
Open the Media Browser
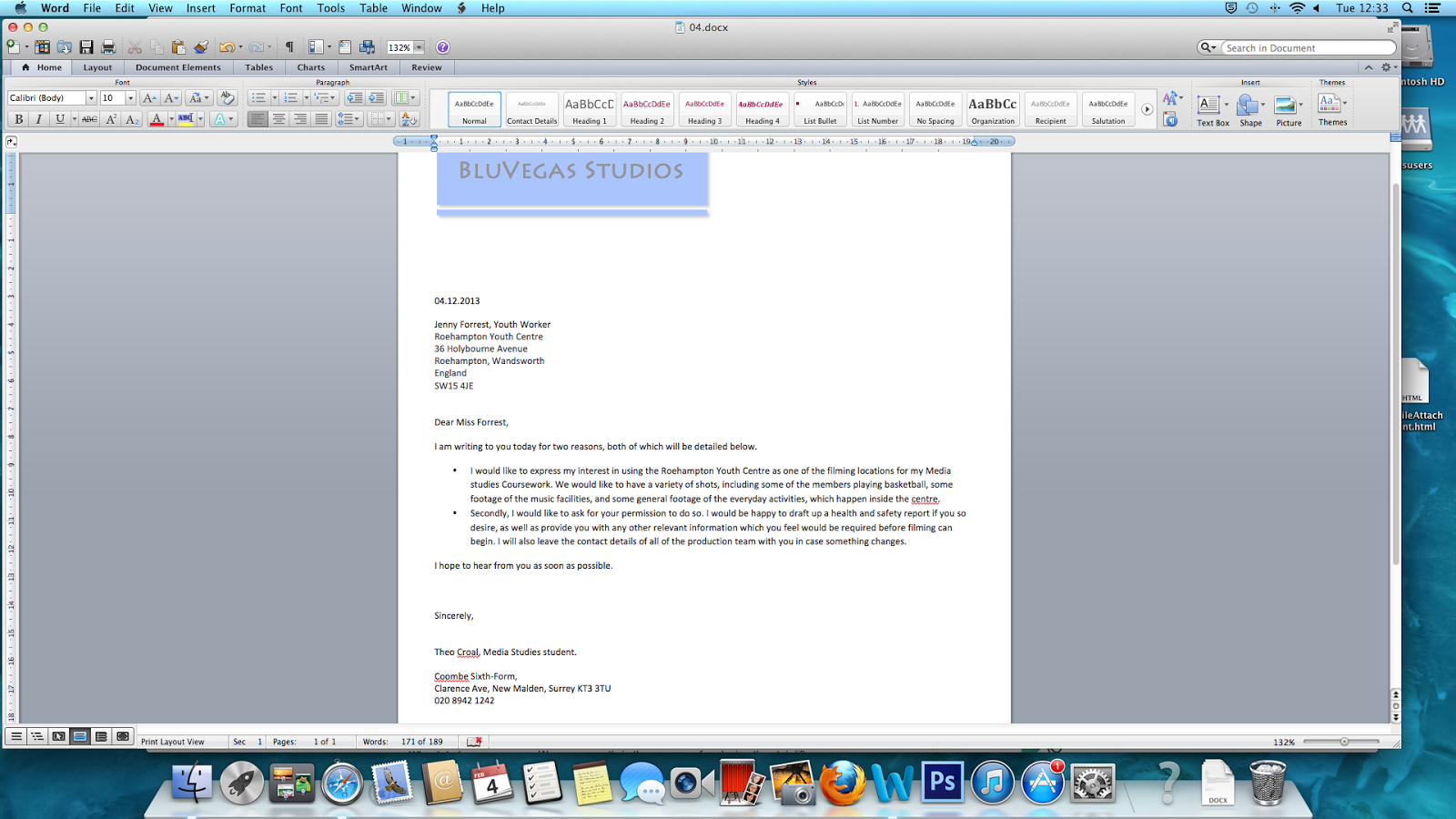point(368,47)
